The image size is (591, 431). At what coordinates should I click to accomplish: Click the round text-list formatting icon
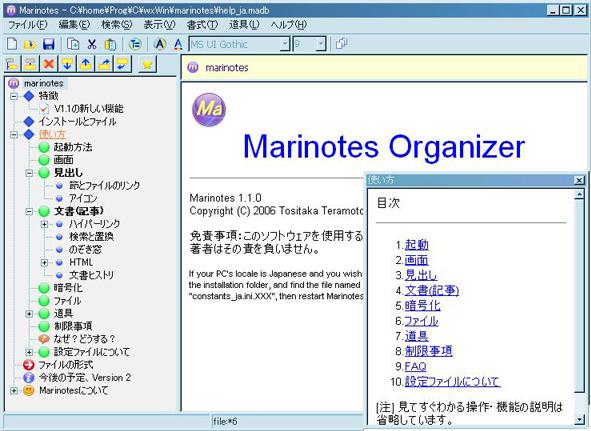pyautogui.click(x=135, y=44)
